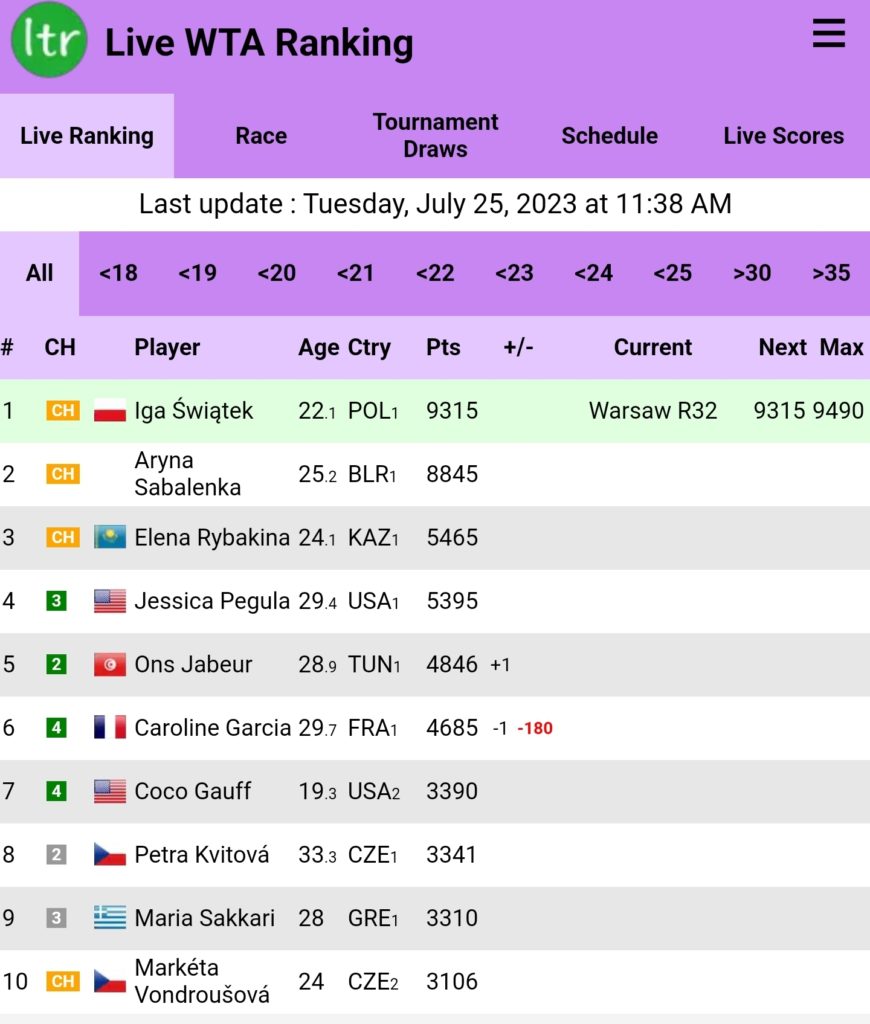Open the Tournament Draws tab

435,136
